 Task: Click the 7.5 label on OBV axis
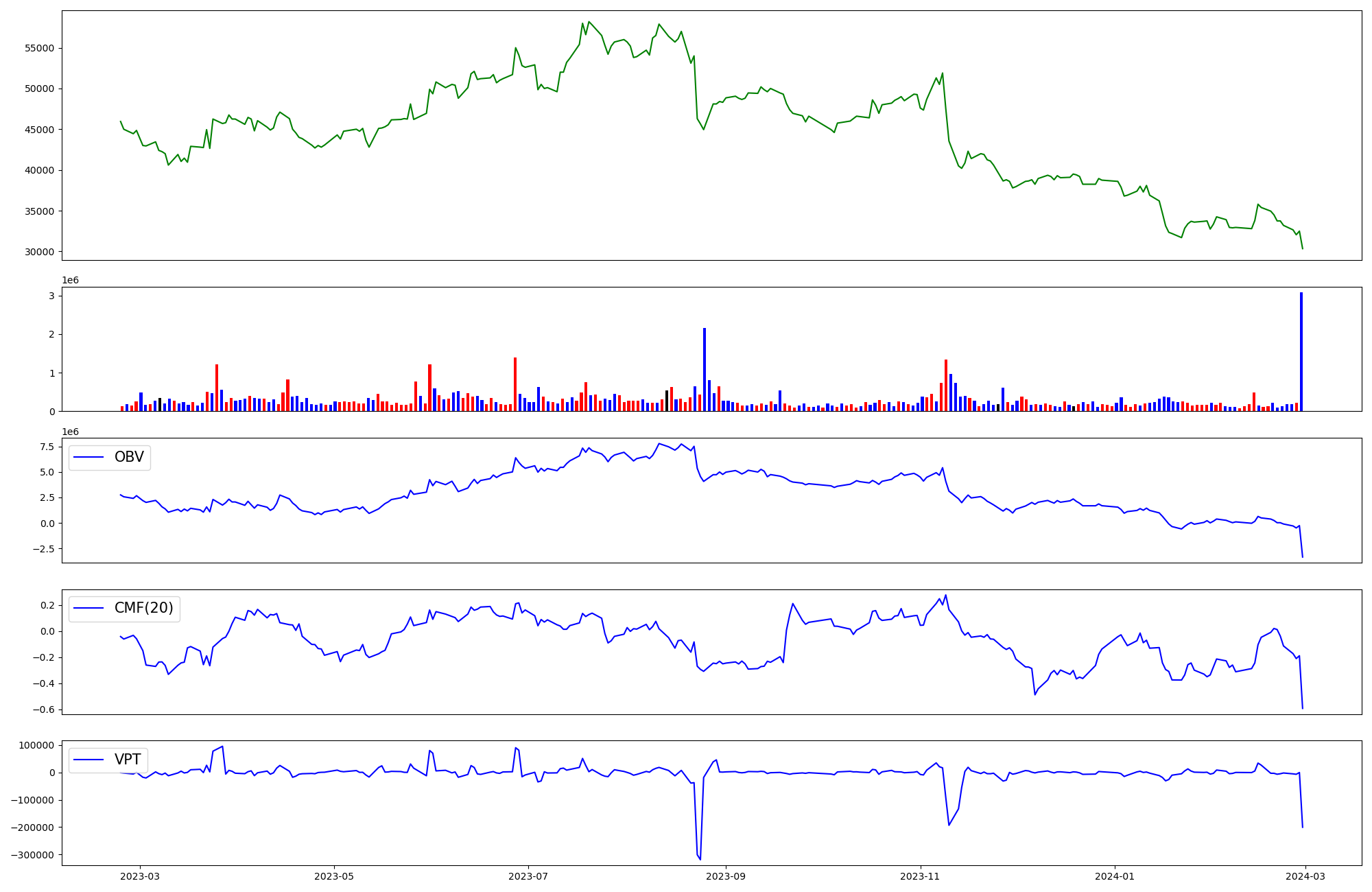click(x=47, y=447)
